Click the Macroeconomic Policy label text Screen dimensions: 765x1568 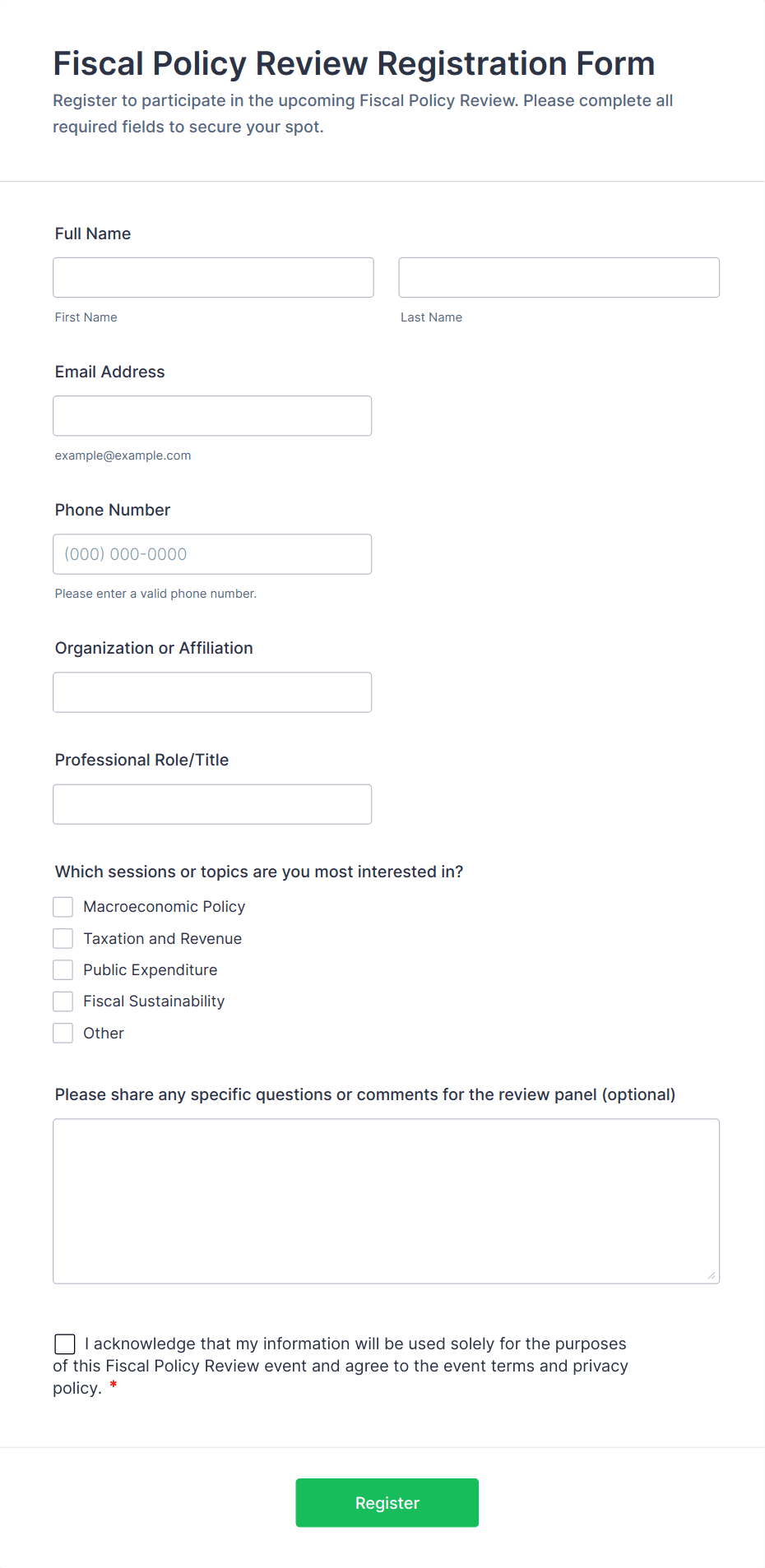[x=165, y=907]
